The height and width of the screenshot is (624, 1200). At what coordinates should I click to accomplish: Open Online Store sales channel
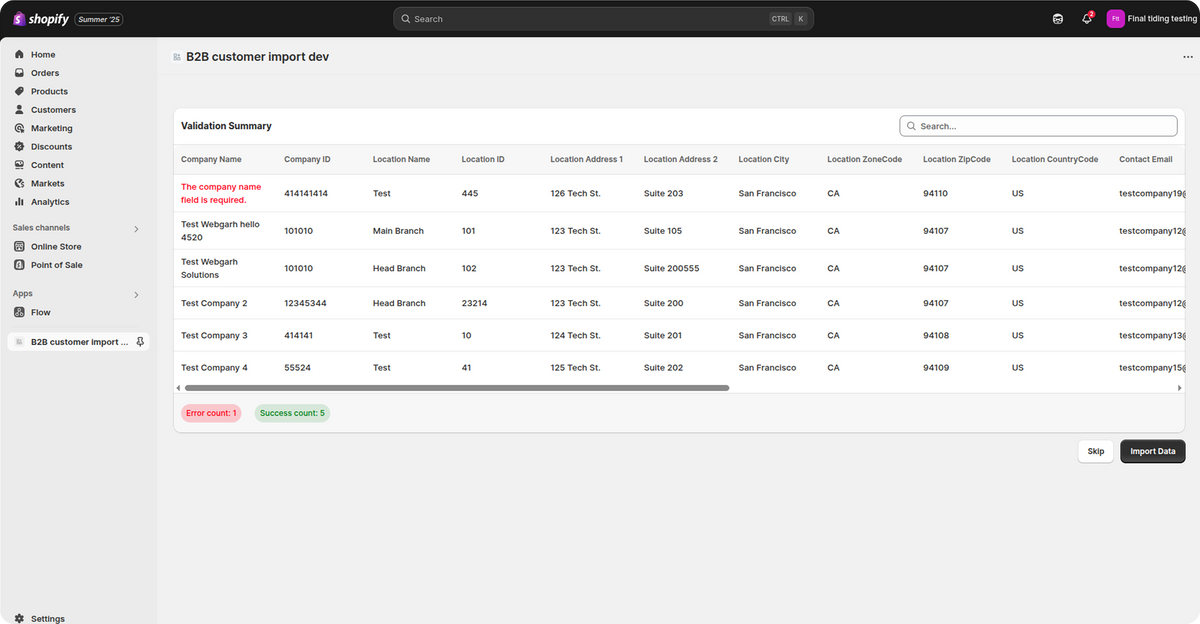coord(55,247)
